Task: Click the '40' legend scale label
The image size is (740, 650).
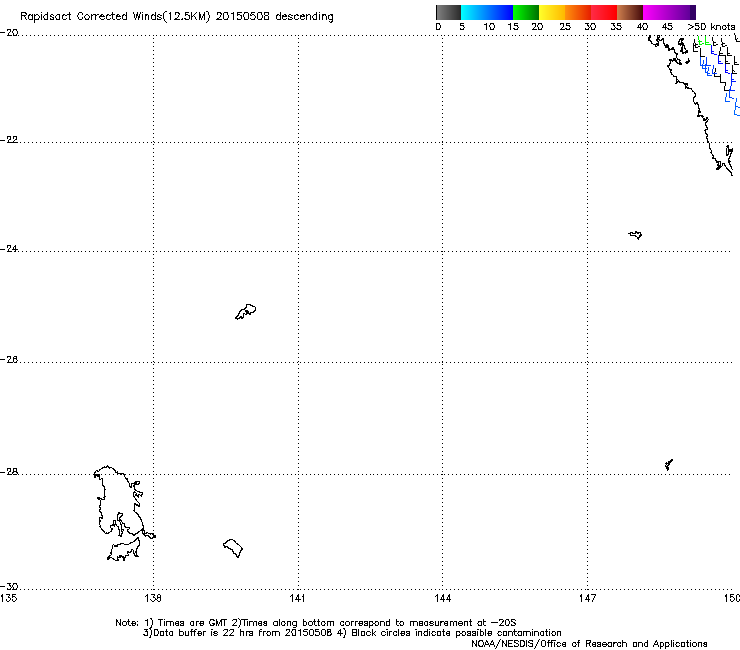Action: (x=642, y=27)
